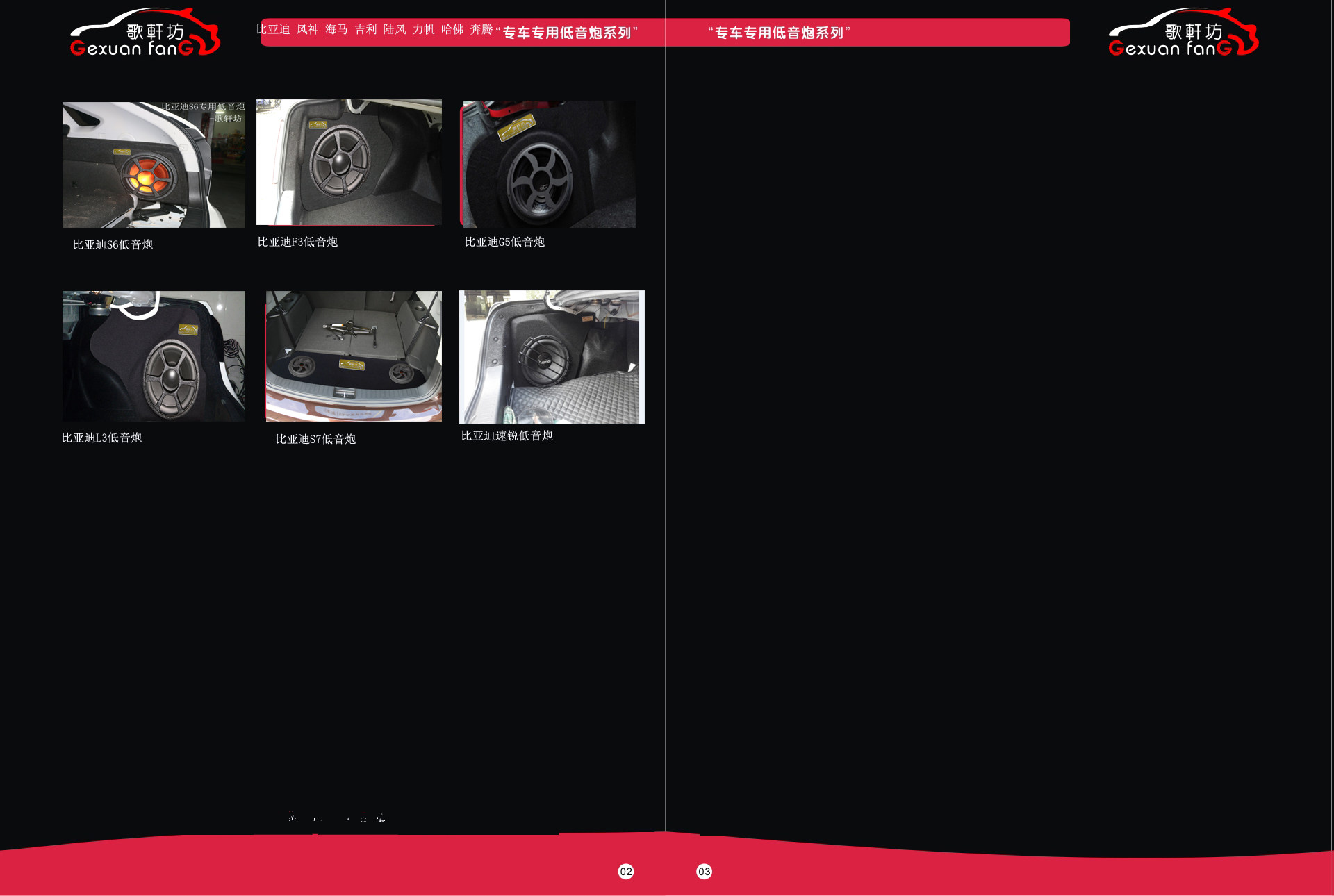
Task: Click the page number 02 badge
Action: coord(626,872)
